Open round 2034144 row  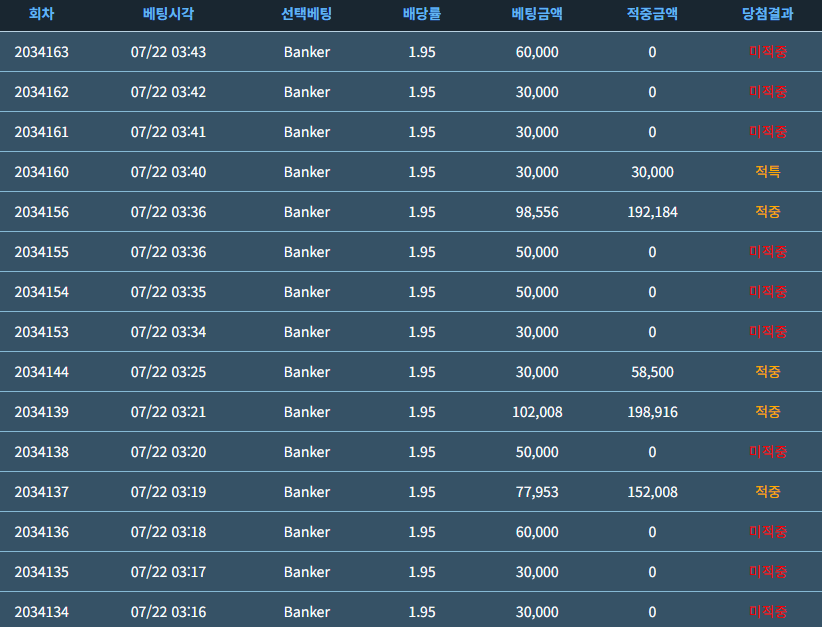coord(411,372)
